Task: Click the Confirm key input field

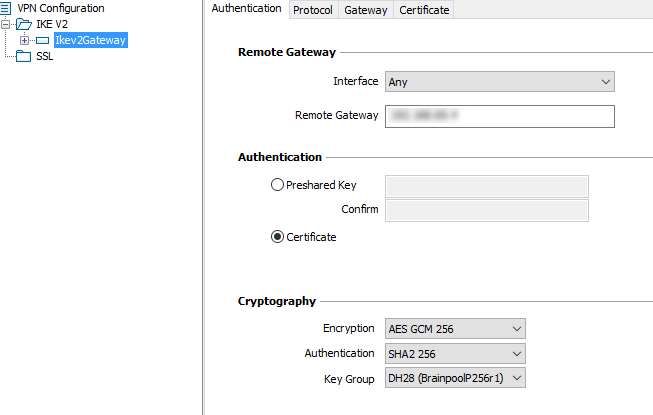Action: coord(486,210)
